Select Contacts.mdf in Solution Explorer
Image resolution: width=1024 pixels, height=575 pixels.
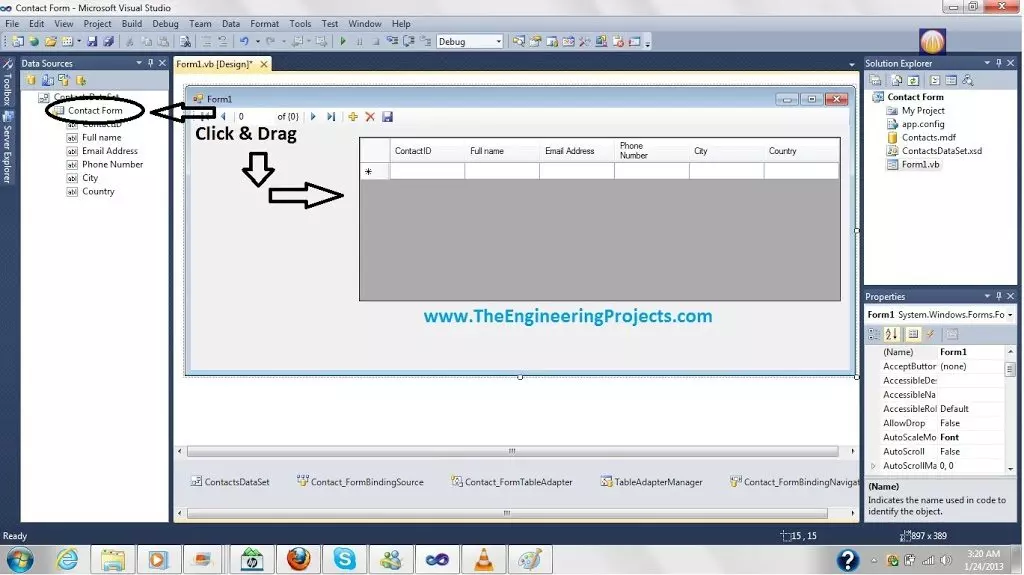point(928,138)
